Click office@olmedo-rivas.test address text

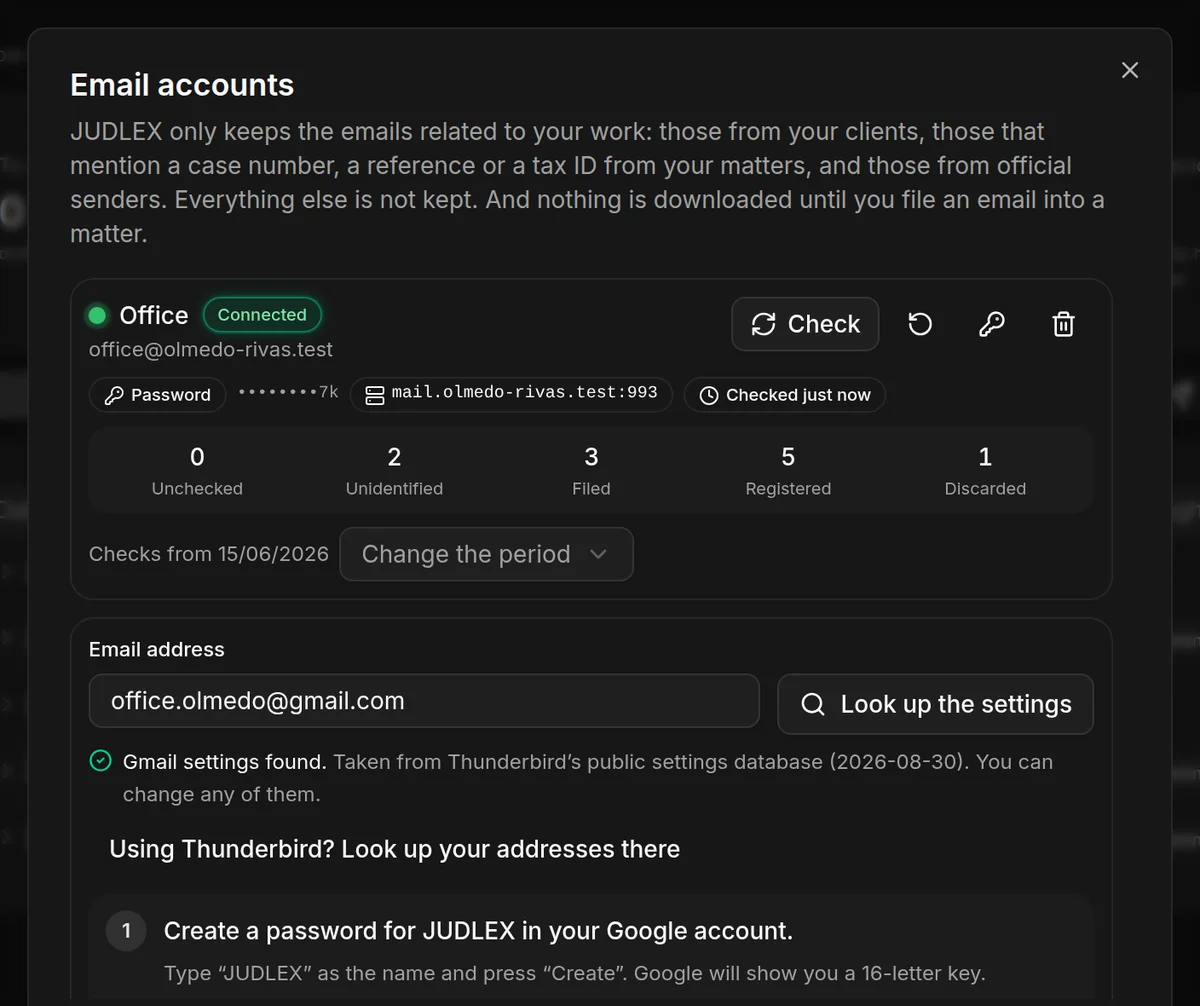click(211, 350)
